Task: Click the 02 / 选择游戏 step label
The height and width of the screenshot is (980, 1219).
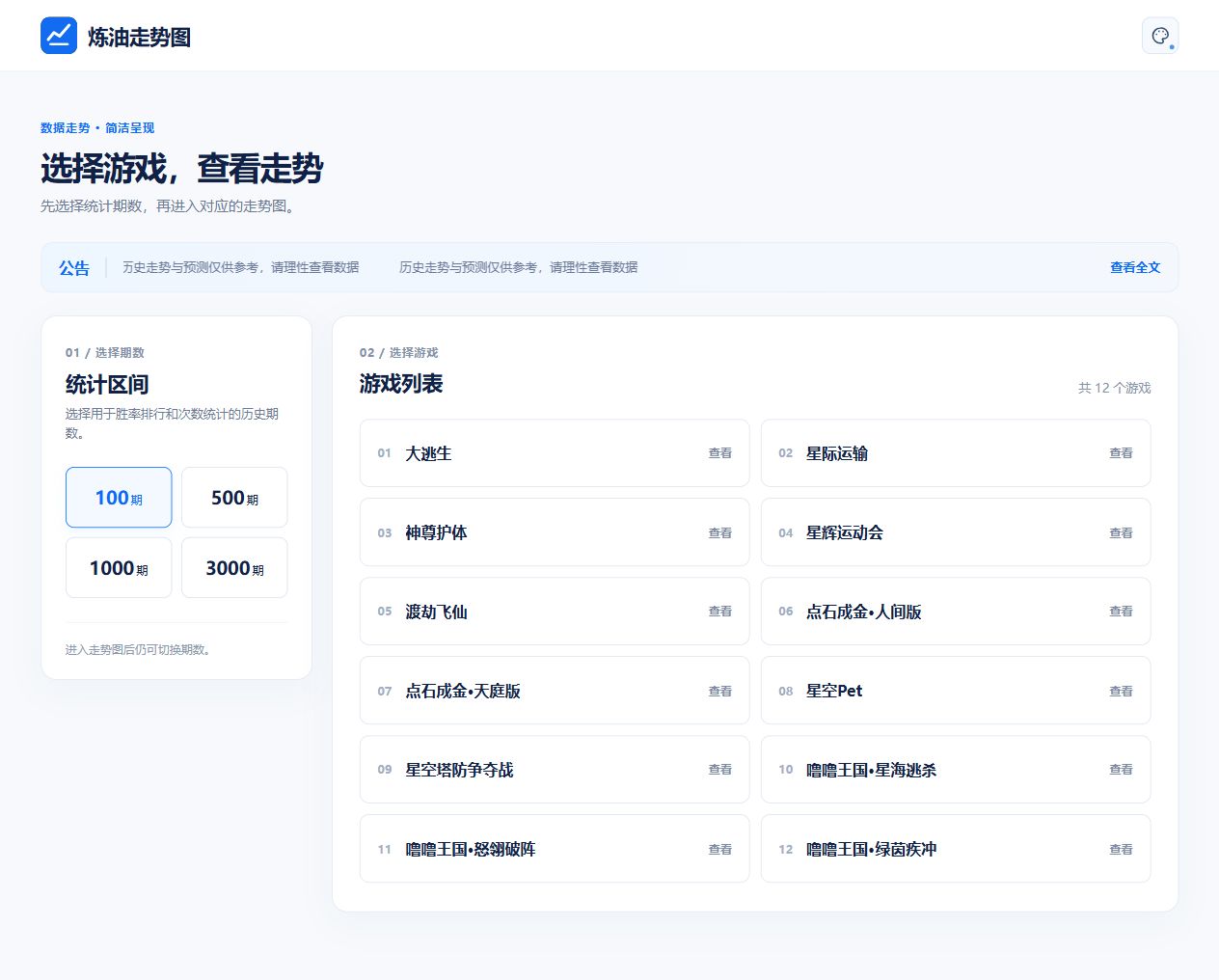Action: point(399,352)
